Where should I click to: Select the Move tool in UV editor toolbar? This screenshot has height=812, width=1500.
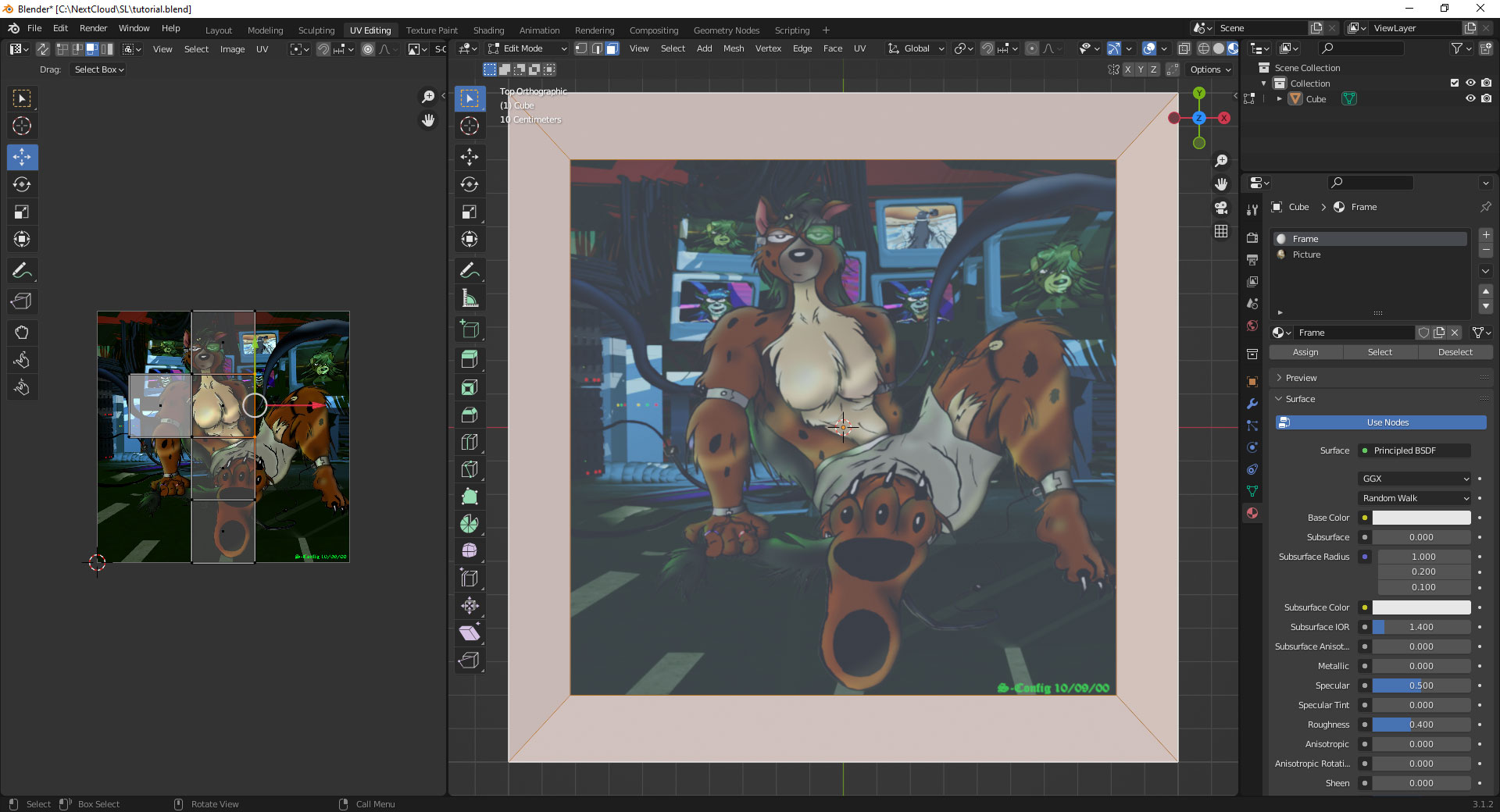click(22, 157)
